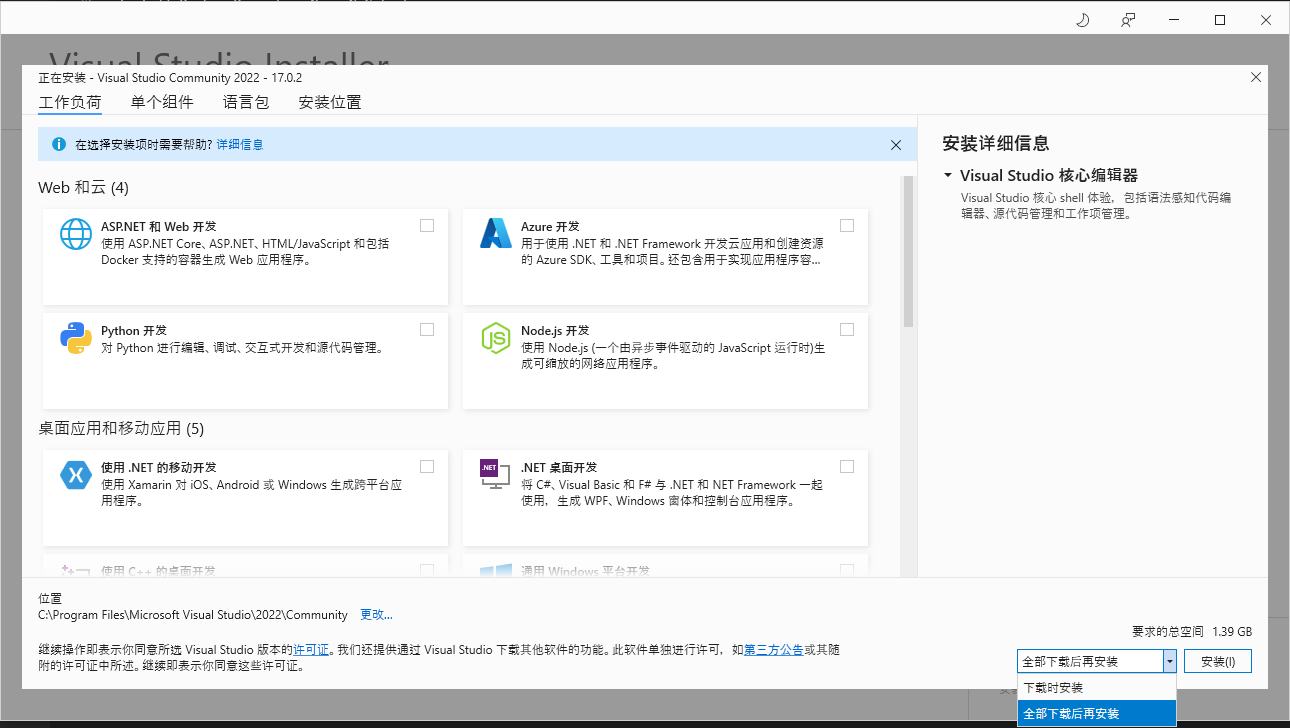This screenshot has width=1290, height=728.
Task: Click the Python development logo icon
Action: [x=76, y=338]
